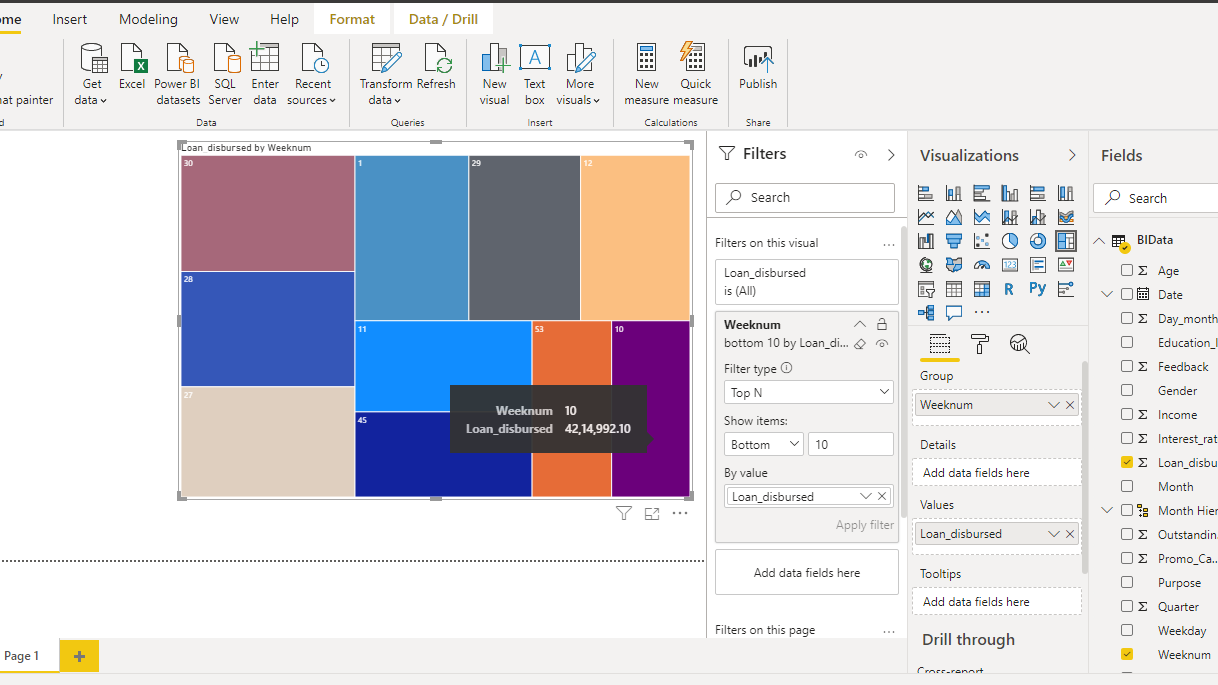The width and height of the screenshot is (1218, 685).
Task: Open the Show items Bottom dropdown
Action: click(x=764, y=445)
